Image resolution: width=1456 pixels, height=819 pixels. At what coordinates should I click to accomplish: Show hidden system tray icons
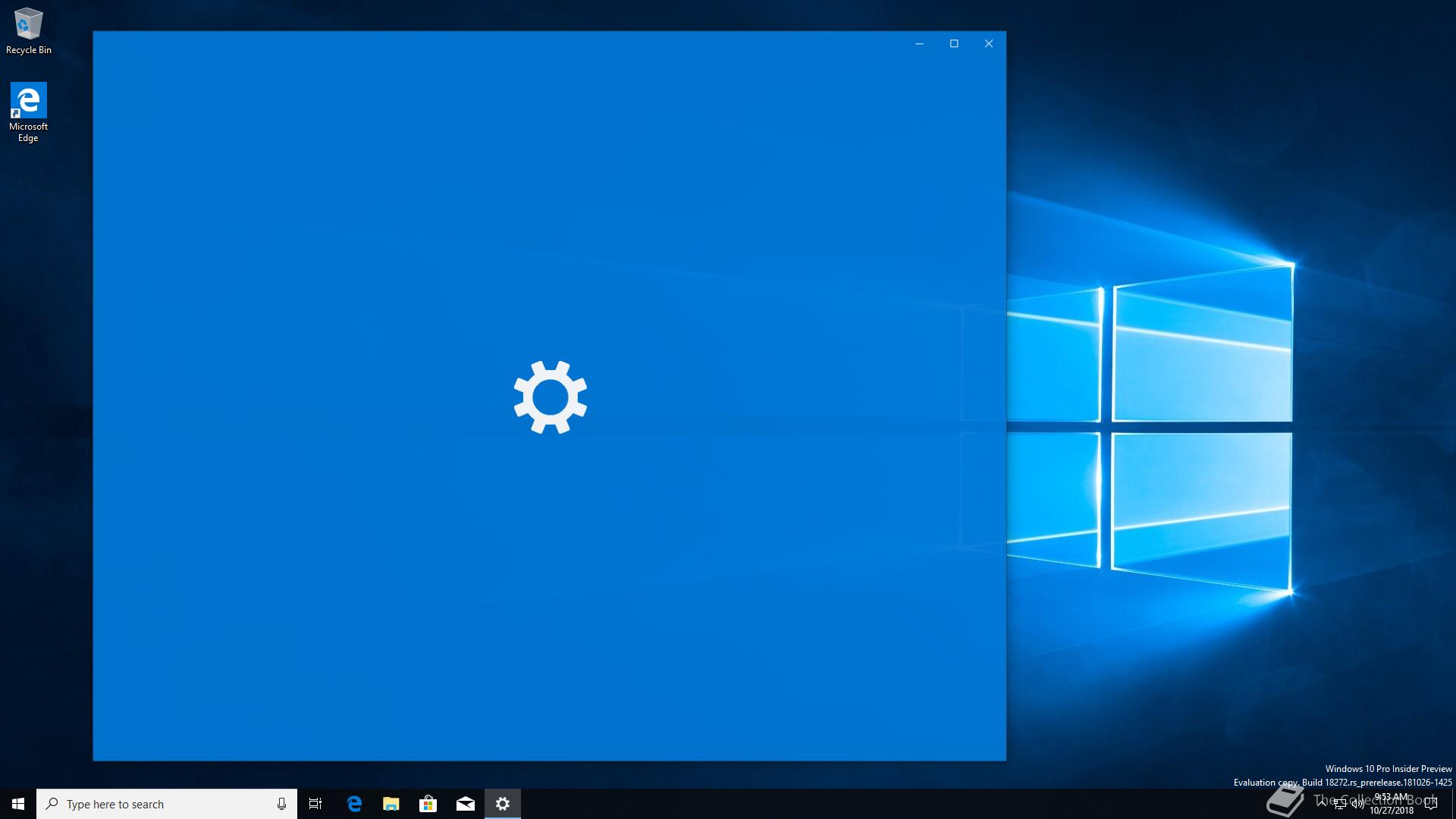click(x=1322, y=804)
